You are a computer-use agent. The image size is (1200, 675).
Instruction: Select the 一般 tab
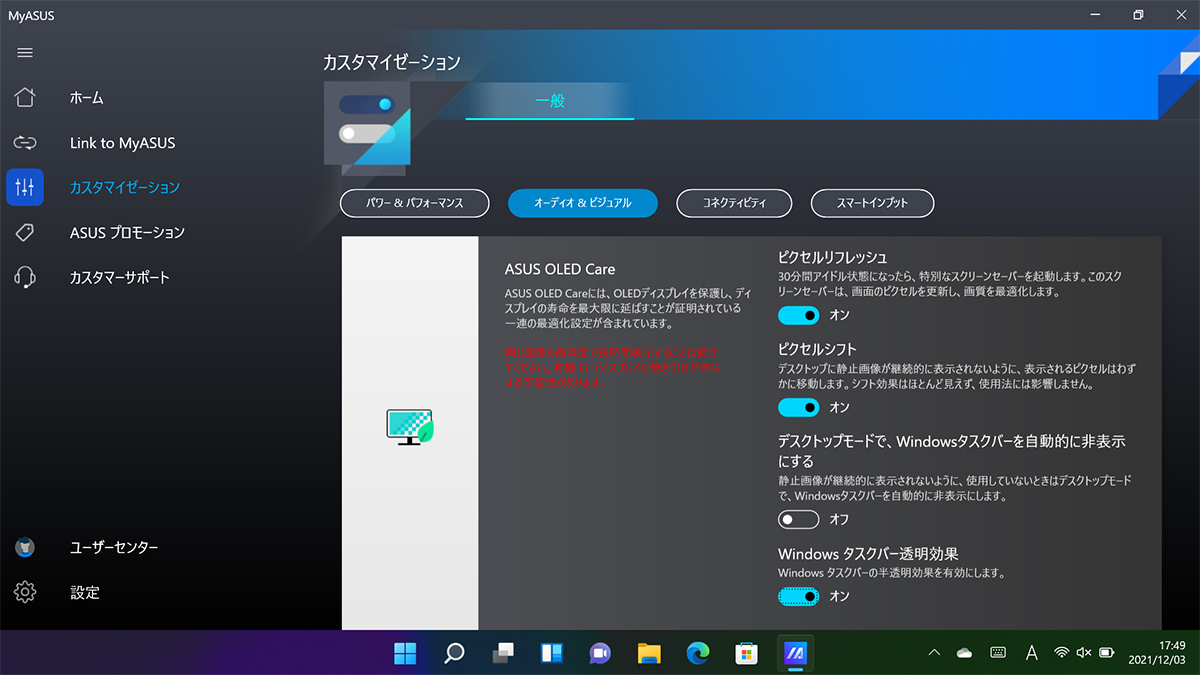[x=550, y=101]
